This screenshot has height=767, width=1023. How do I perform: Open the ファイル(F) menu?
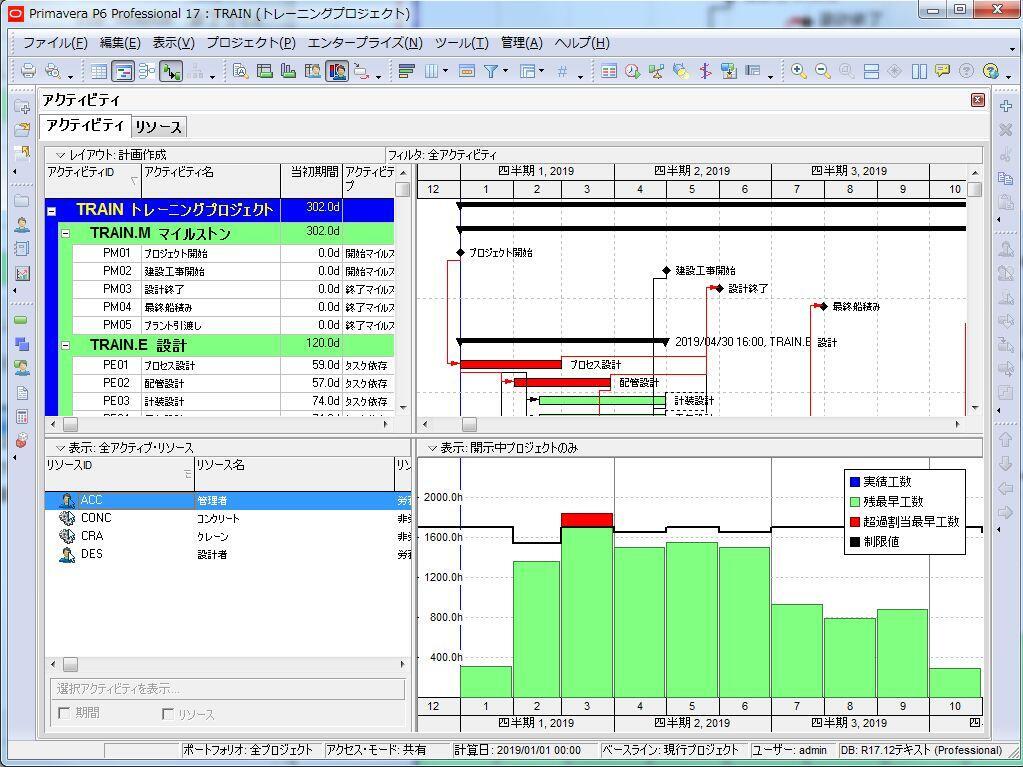click(x=55, y=43)
